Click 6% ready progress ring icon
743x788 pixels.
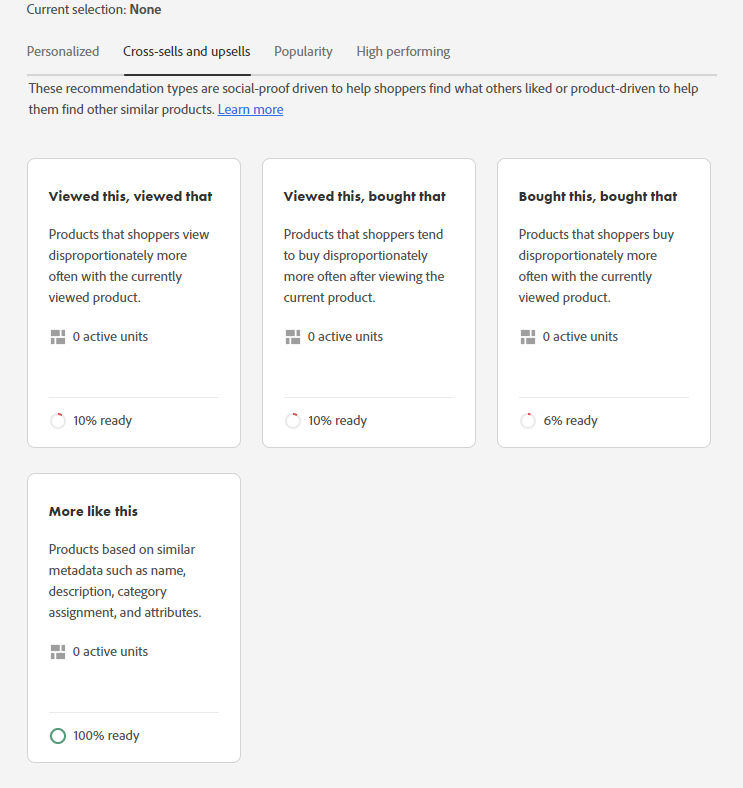point(528,421)
